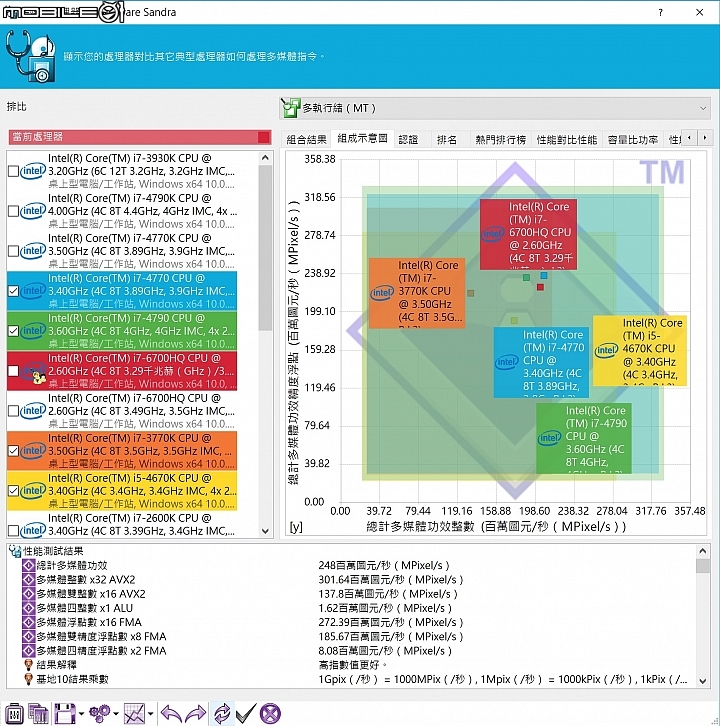Click the refresh results icon
This screenshot has width=720, height=726.
(x=222, y=713)
